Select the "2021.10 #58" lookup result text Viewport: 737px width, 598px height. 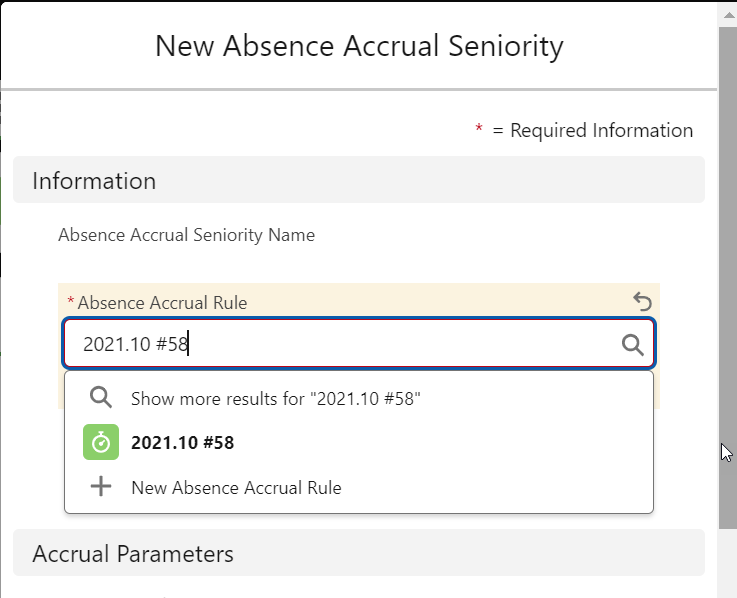(x=182, y=443)
